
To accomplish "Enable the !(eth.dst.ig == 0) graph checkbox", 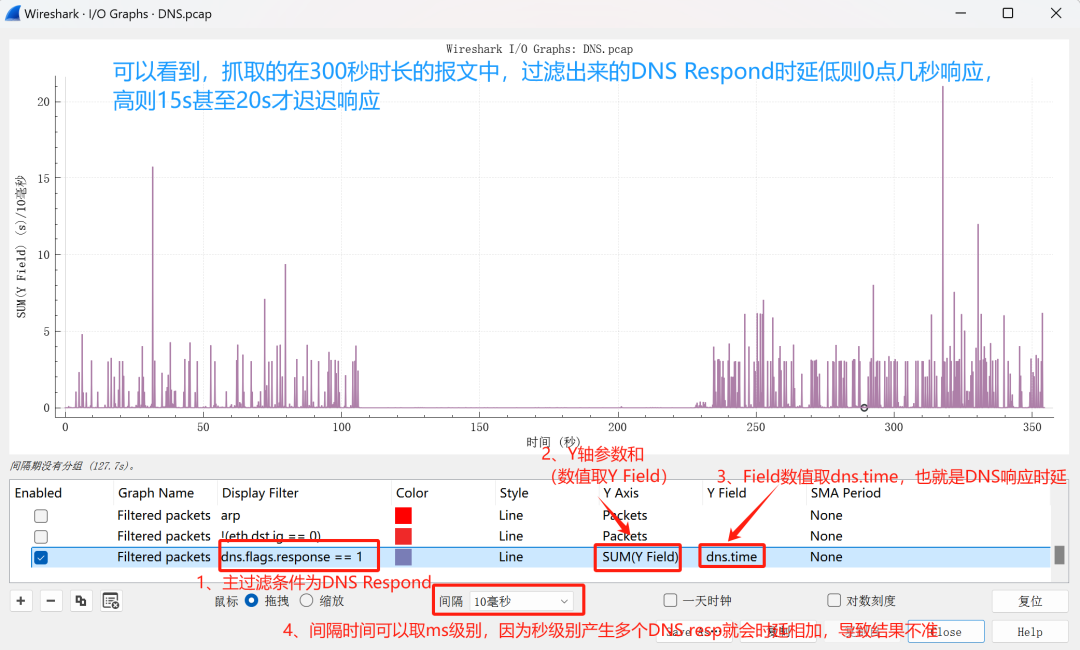I will (41, 536).
